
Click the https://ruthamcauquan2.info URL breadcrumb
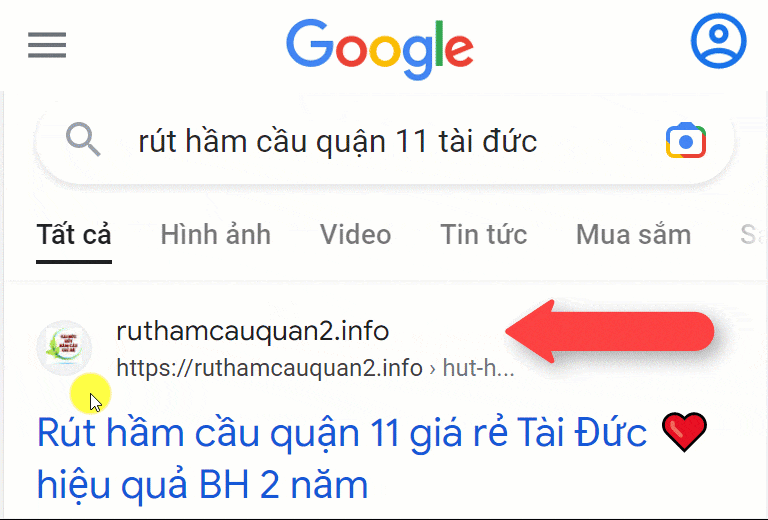point(269,368)
